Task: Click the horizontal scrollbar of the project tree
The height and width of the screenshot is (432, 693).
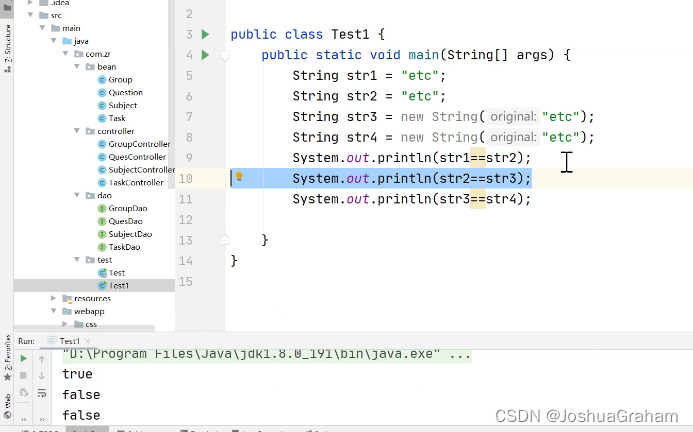Action: coord(84,328)
